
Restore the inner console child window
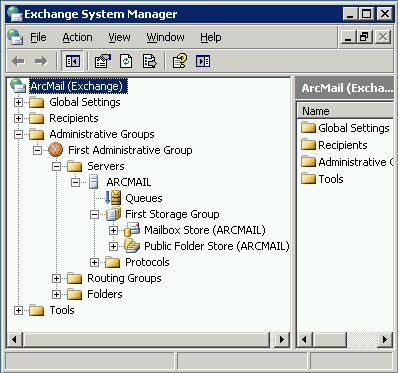point(366,37)
